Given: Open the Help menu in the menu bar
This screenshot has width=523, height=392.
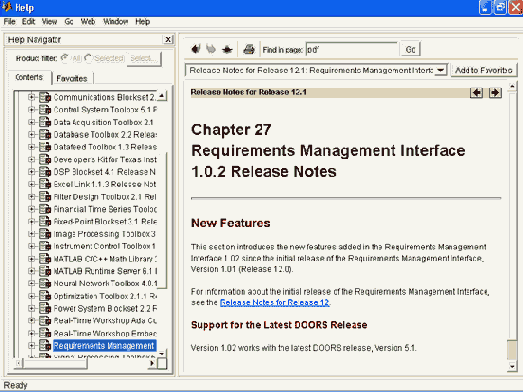Looking at the screenshot, I should [x=142, y=22].
